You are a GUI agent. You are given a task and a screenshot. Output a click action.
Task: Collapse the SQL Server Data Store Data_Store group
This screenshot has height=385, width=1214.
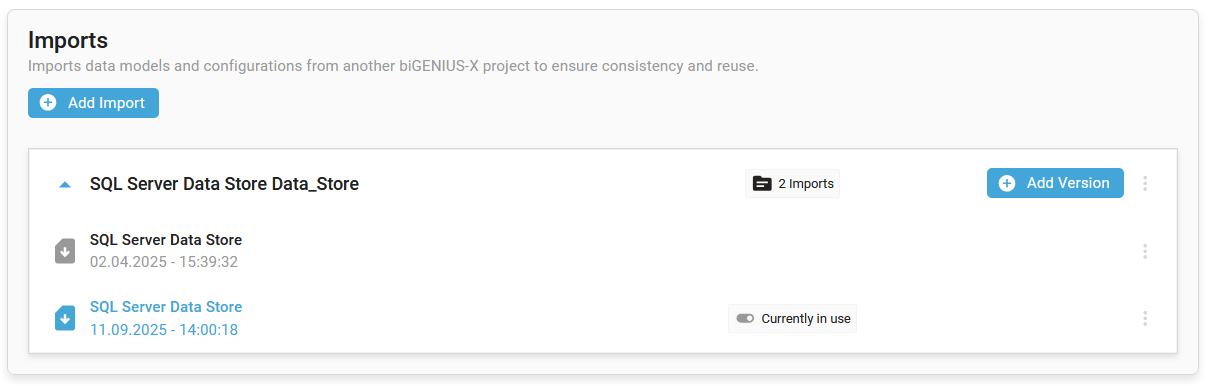coord(65,184)
